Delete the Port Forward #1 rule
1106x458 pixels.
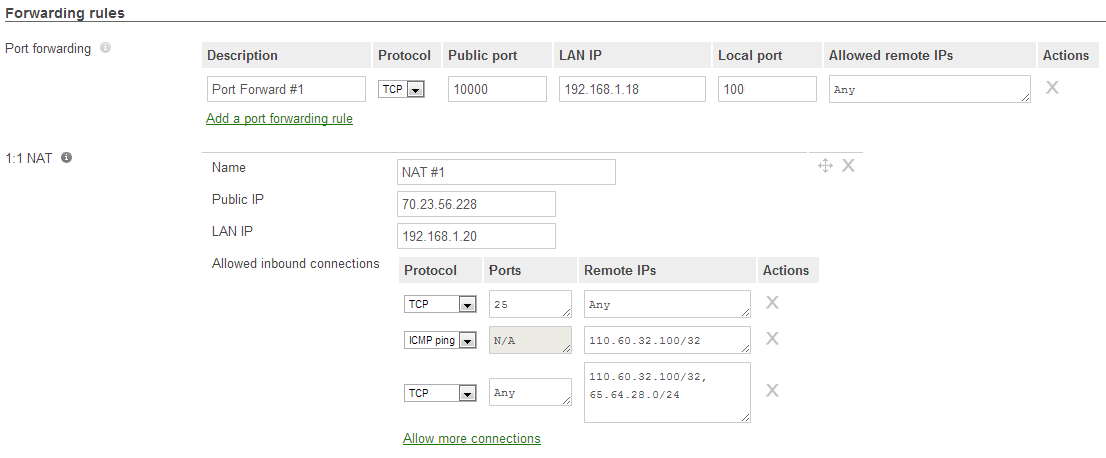[x=1052, y=88]
